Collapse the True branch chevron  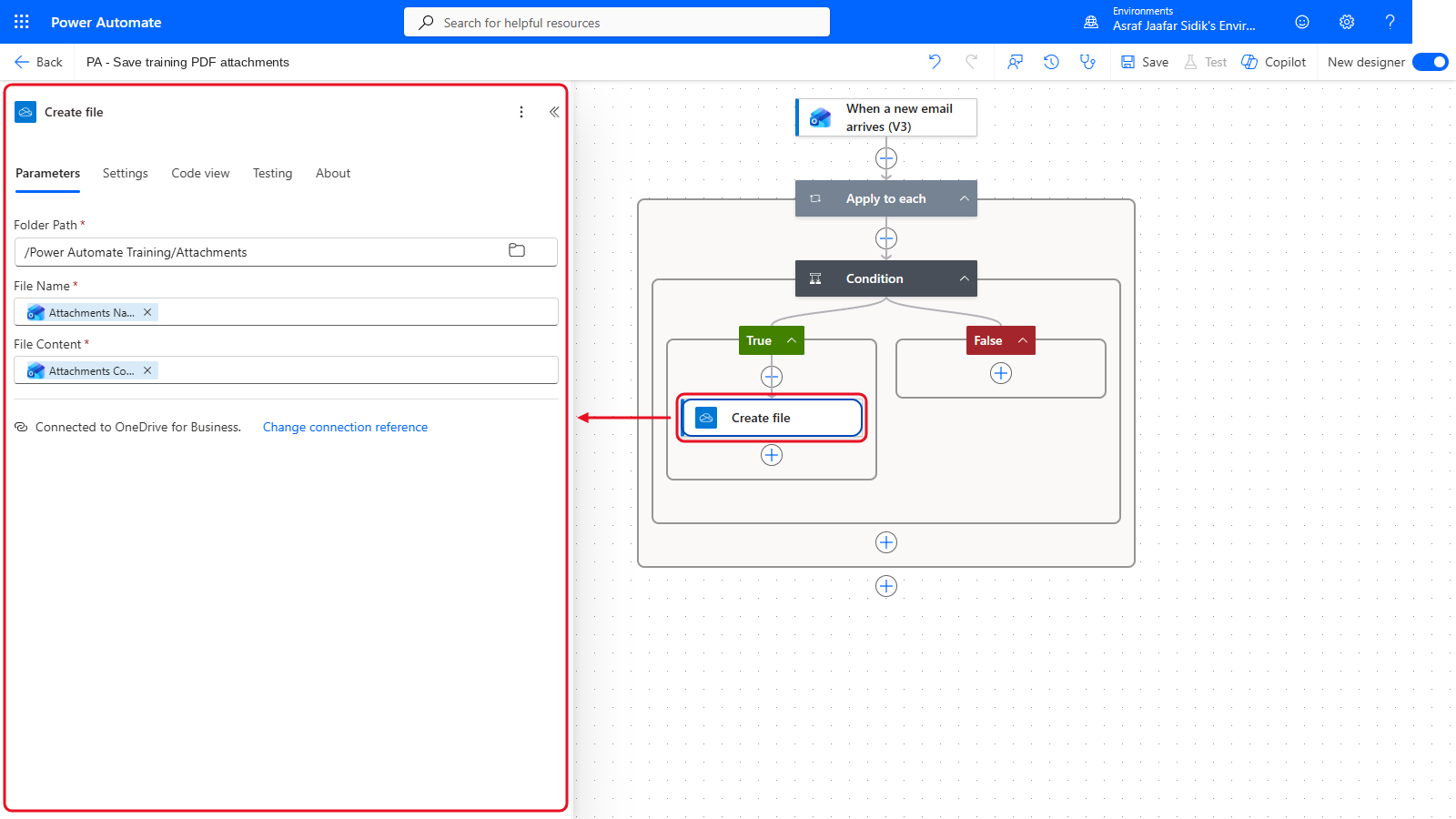tap(792, 340)
